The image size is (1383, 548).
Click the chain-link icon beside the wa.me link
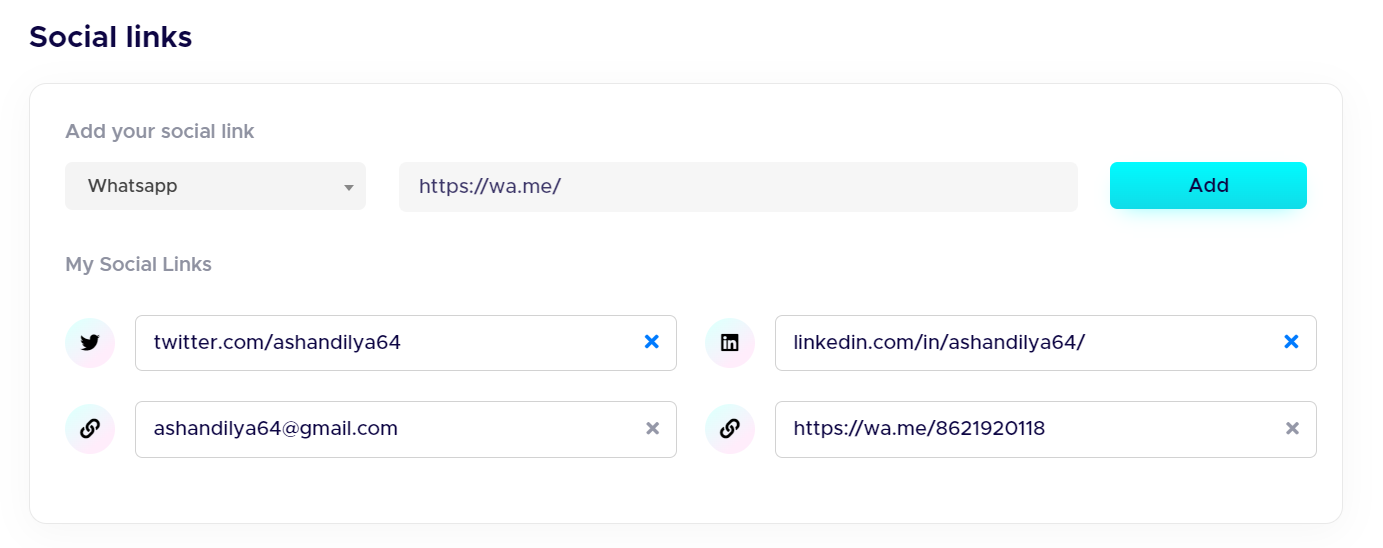pos(730,429)
